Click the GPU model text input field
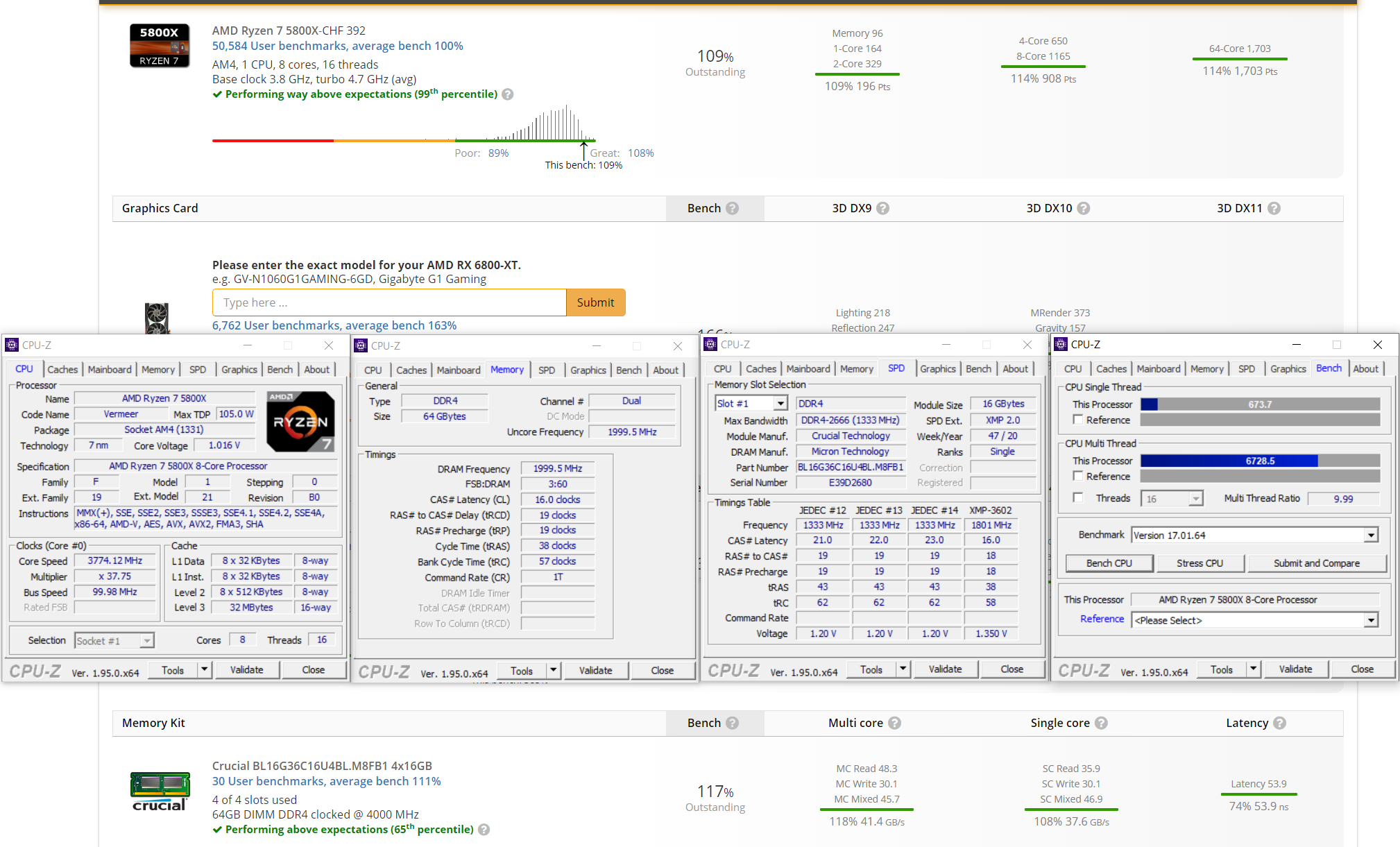Screen dimensions: 1400x847 [389, 302]
